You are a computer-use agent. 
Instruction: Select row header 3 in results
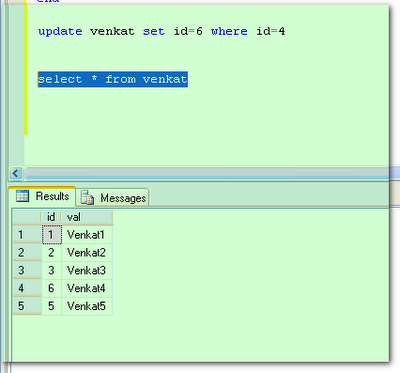coord(27,270)
